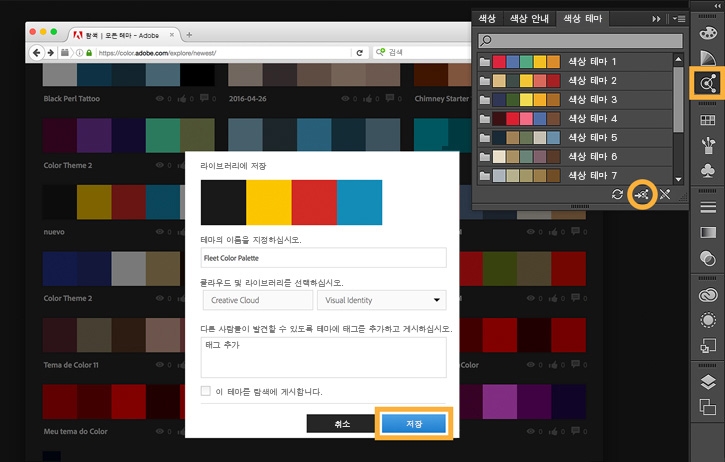The image size is (725, 462).
Task: Click the scroll down arrow in themes list
Action: click(678, 179)
